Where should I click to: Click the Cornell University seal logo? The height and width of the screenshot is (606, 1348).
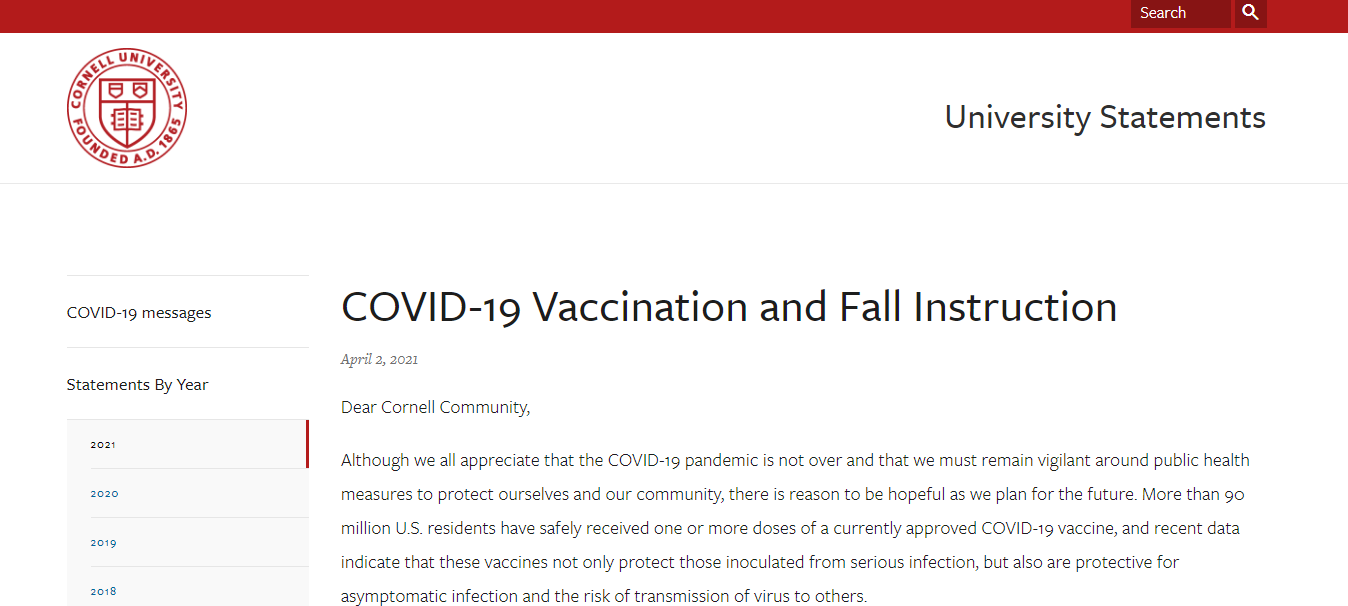point(127,107)
